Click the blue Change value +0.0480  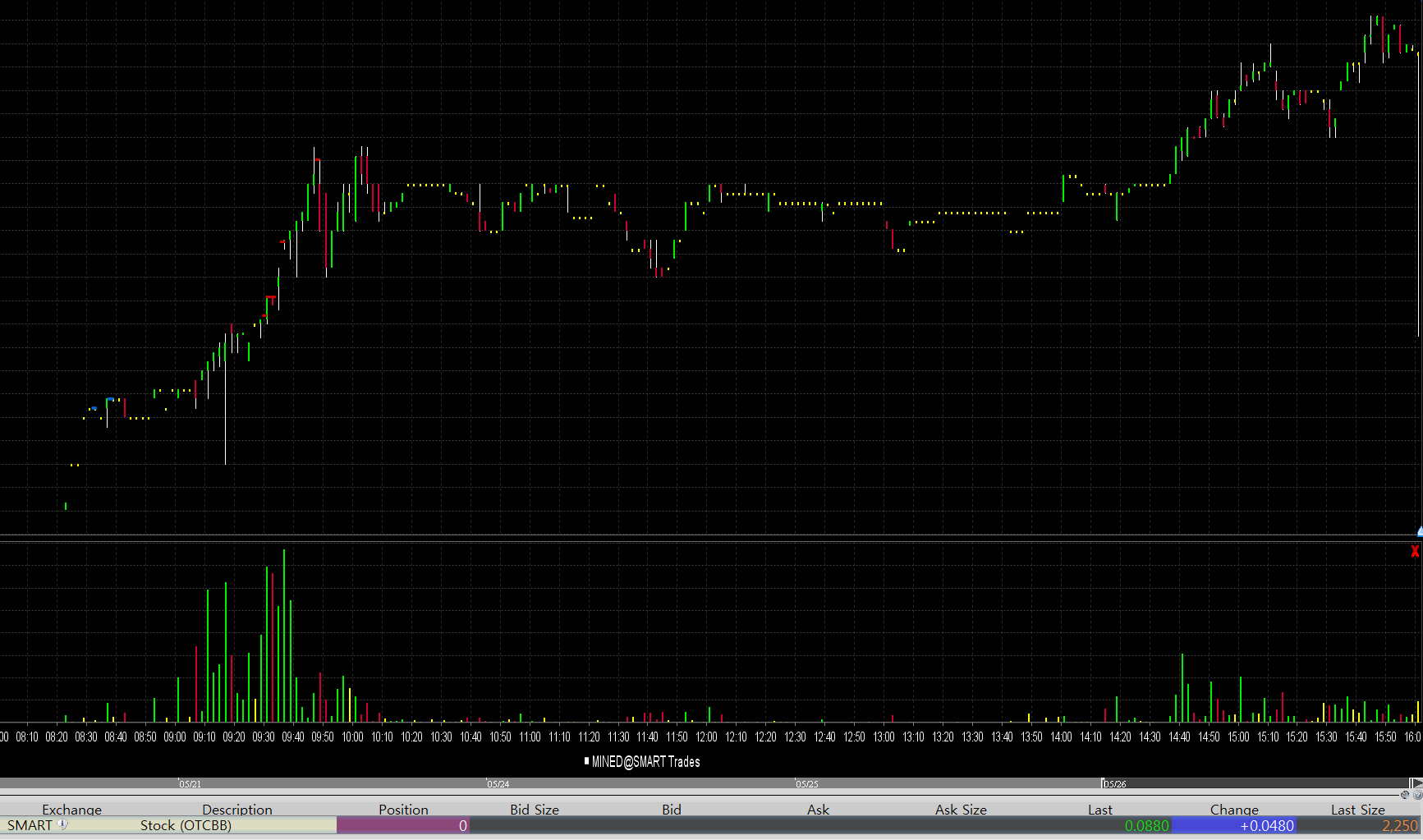click(x=1266, y=825)
